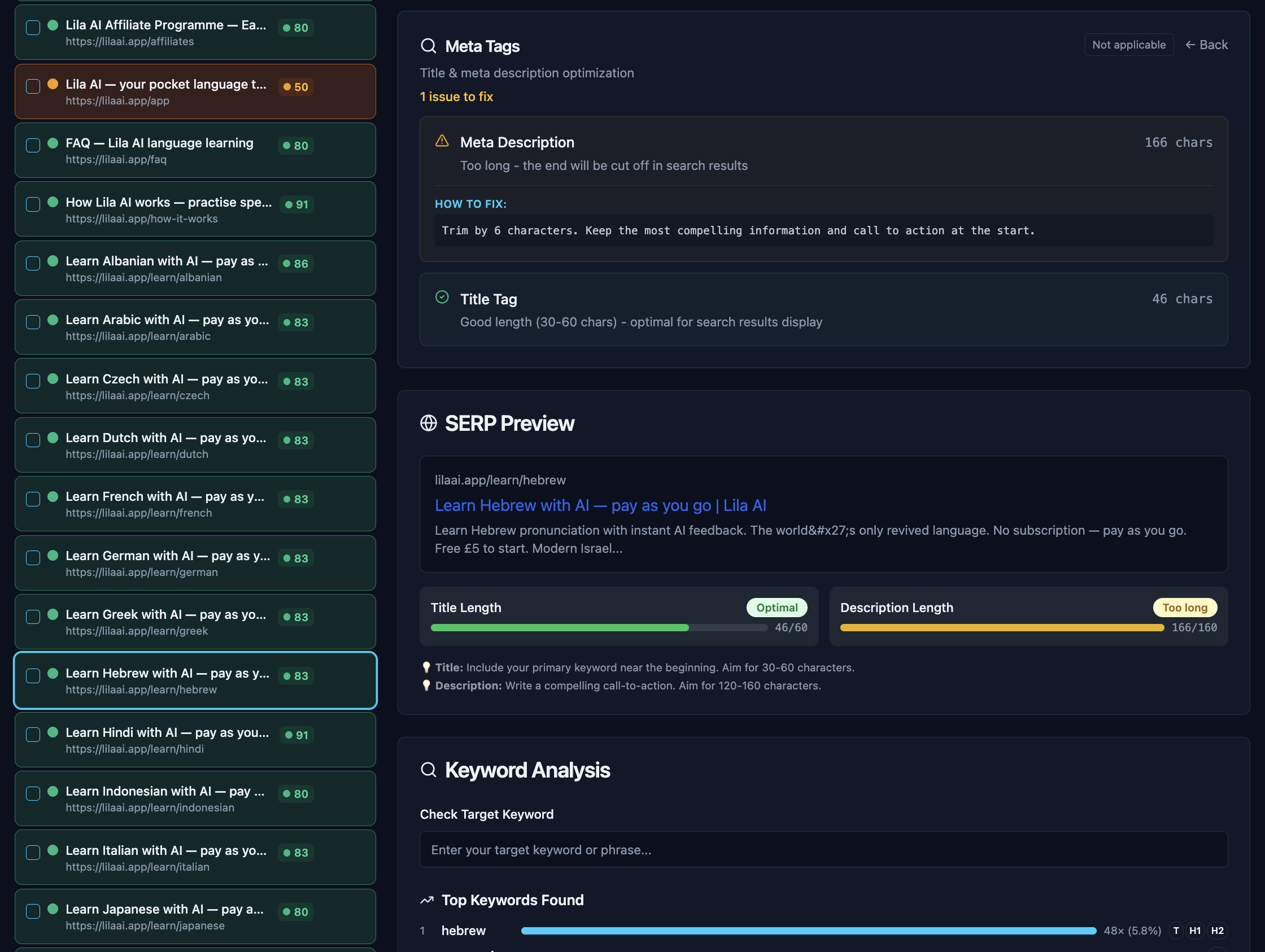Screen dimensions: 1265x952
Task: Click the "166/160" description length value
Action: point(1194,628)
